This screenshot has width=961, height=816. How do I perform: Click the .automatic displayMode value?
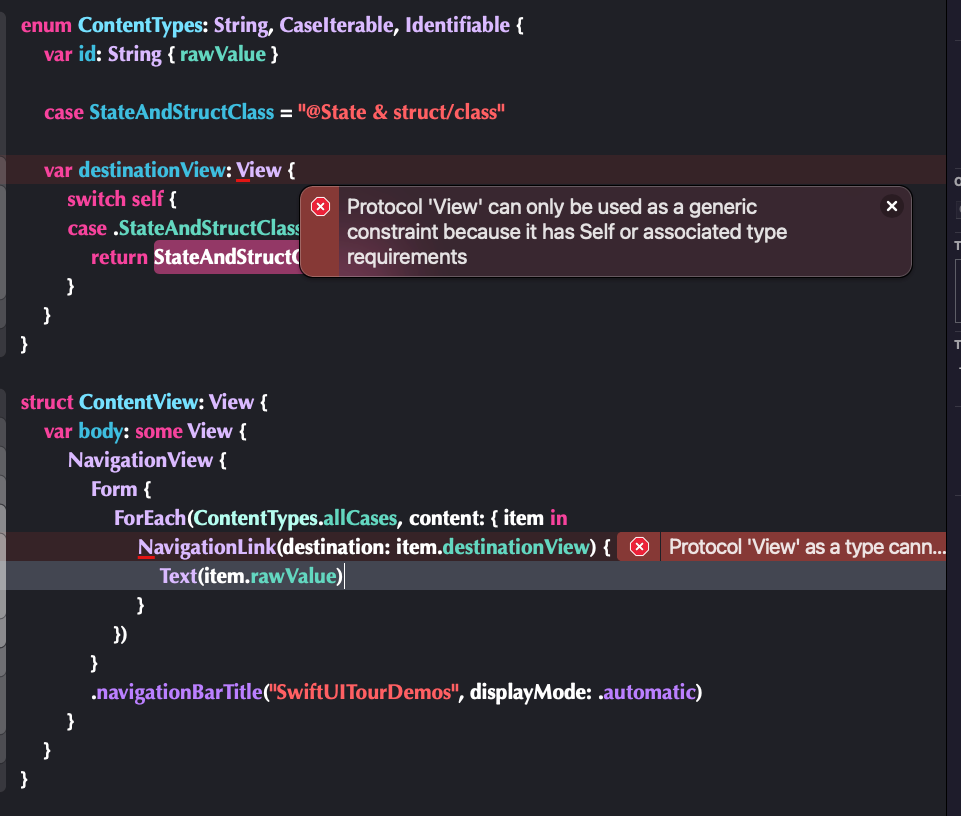[x=647, y=692]
